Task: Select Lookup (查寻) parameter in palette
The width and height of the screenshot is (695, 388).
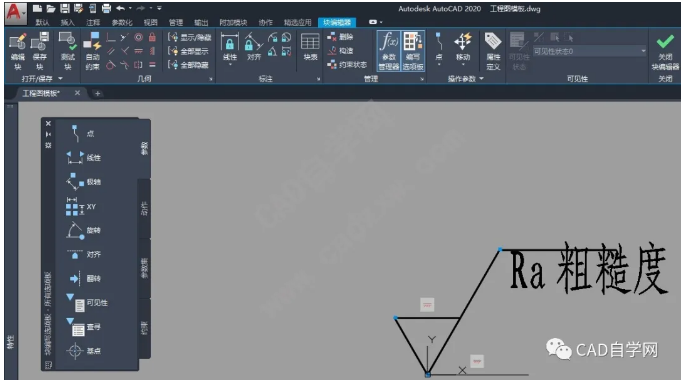Action: (x=84, y=327)
